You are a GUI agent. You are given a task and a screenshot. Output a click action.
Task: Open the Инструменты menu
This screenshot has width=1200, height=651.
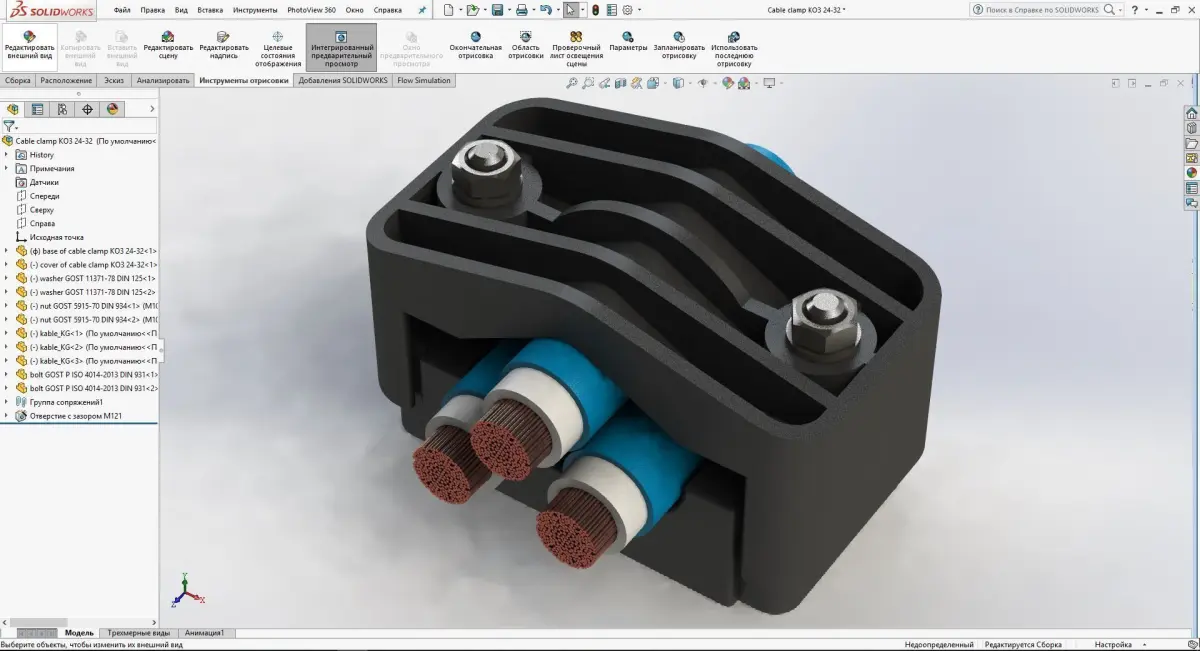coord(255,10)
